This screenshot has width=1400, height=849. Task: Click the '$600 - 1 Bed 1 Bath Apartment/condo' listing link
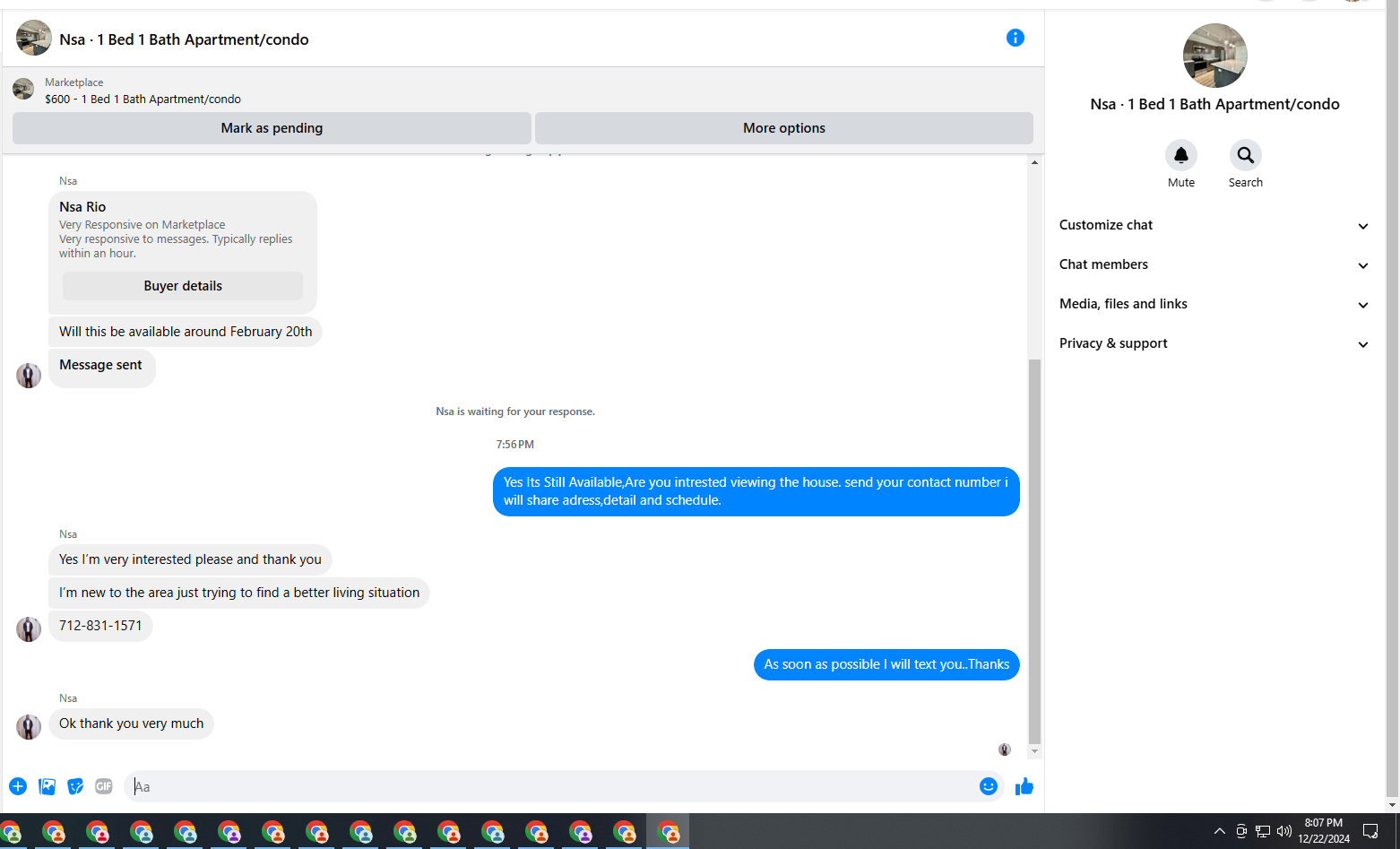(143, 100)
